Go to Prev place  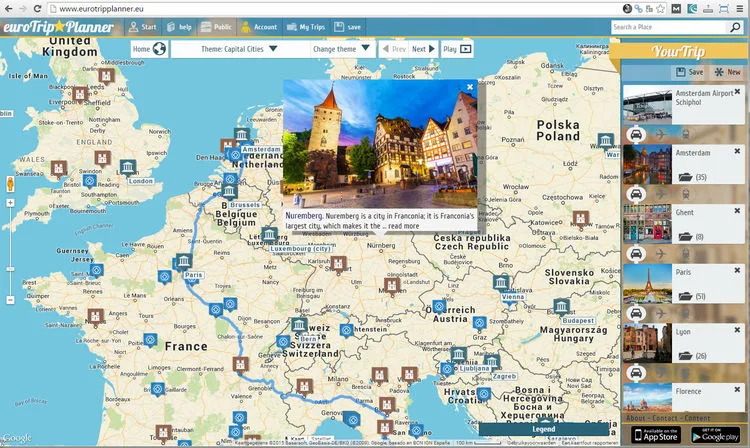click(394, 49)
